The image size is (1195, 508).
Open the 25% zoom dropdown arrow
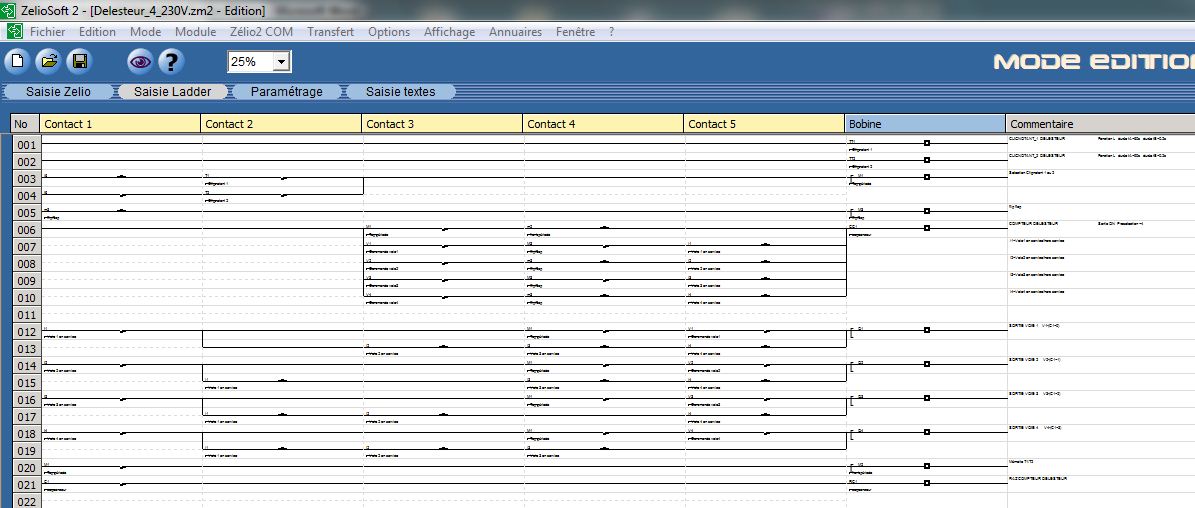point(281,62)
